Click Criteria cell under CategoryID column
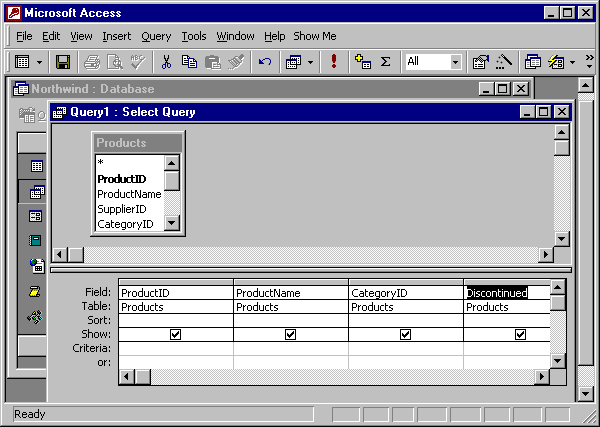This screenshot has height=427, width=600. (x=406, y=349)
